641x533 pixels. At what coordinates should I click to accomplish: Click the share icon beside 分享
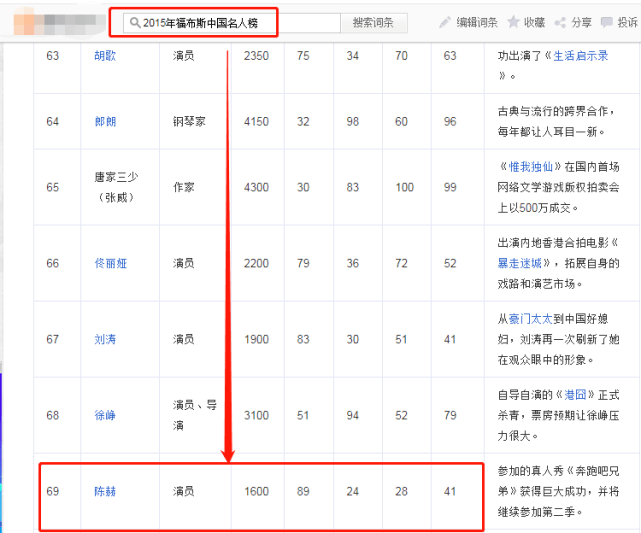pos(561,22)
